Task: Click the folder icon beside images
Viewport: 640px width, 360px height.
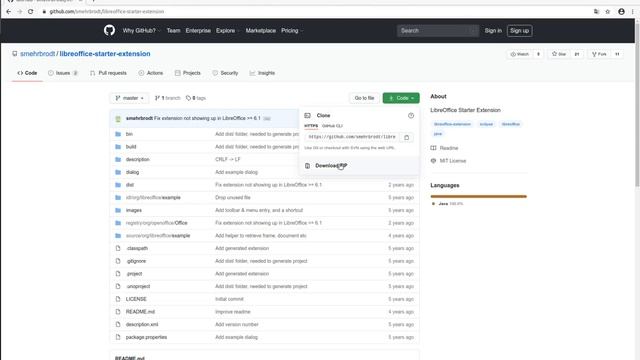Action: pyautogui.click(x=118, y=210)
